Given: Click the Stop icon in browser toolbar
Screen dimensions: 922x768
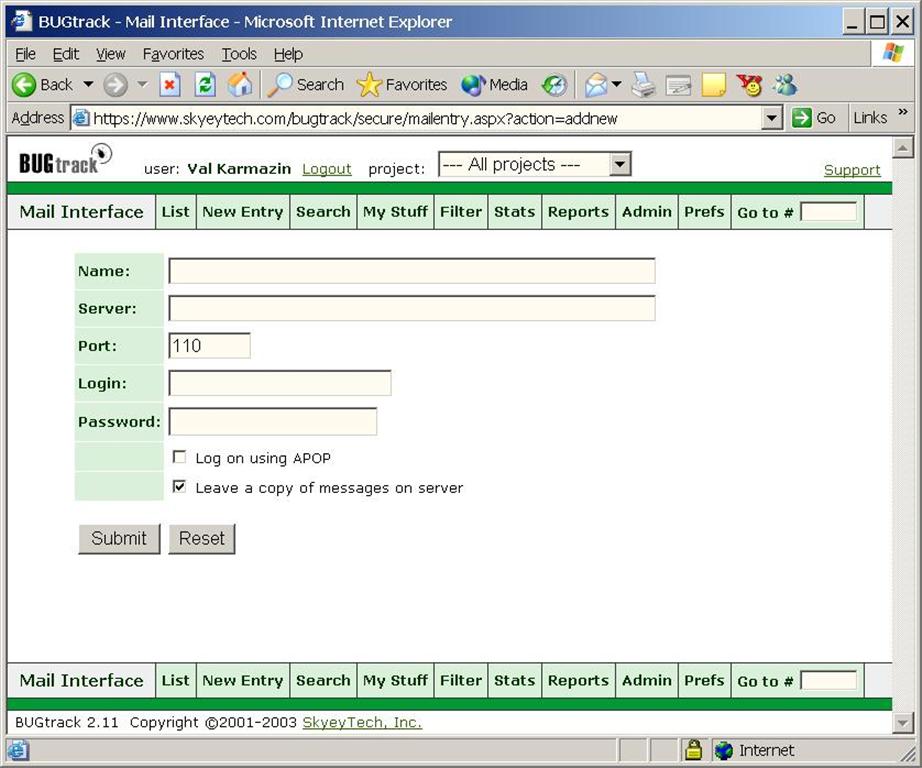Looking at the screenshot, I should [170, 85].
